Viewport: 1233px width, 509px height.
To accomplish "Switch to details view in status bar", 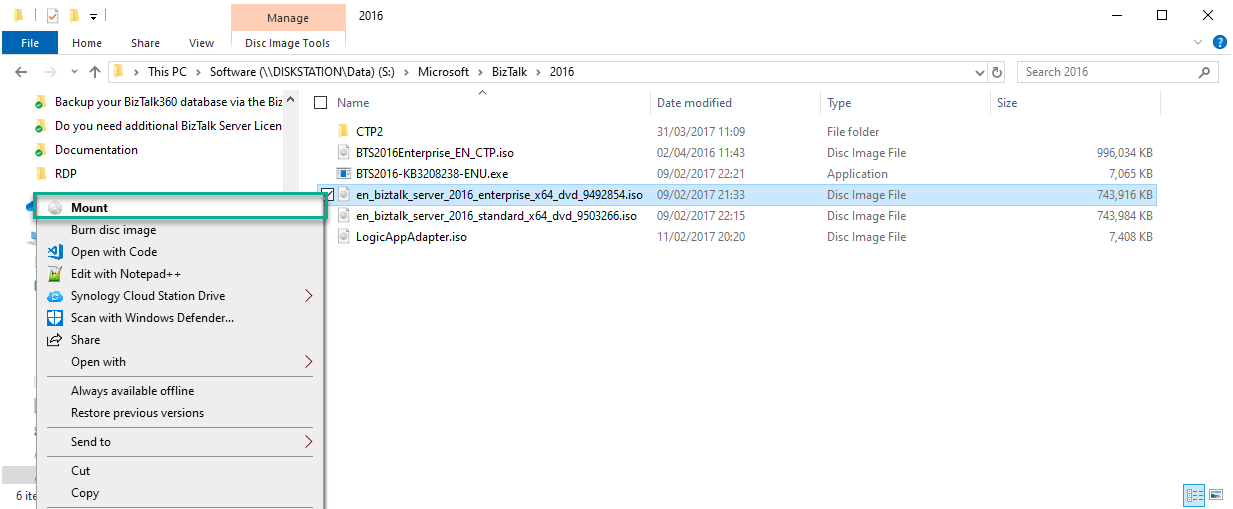I will 1194,494.
